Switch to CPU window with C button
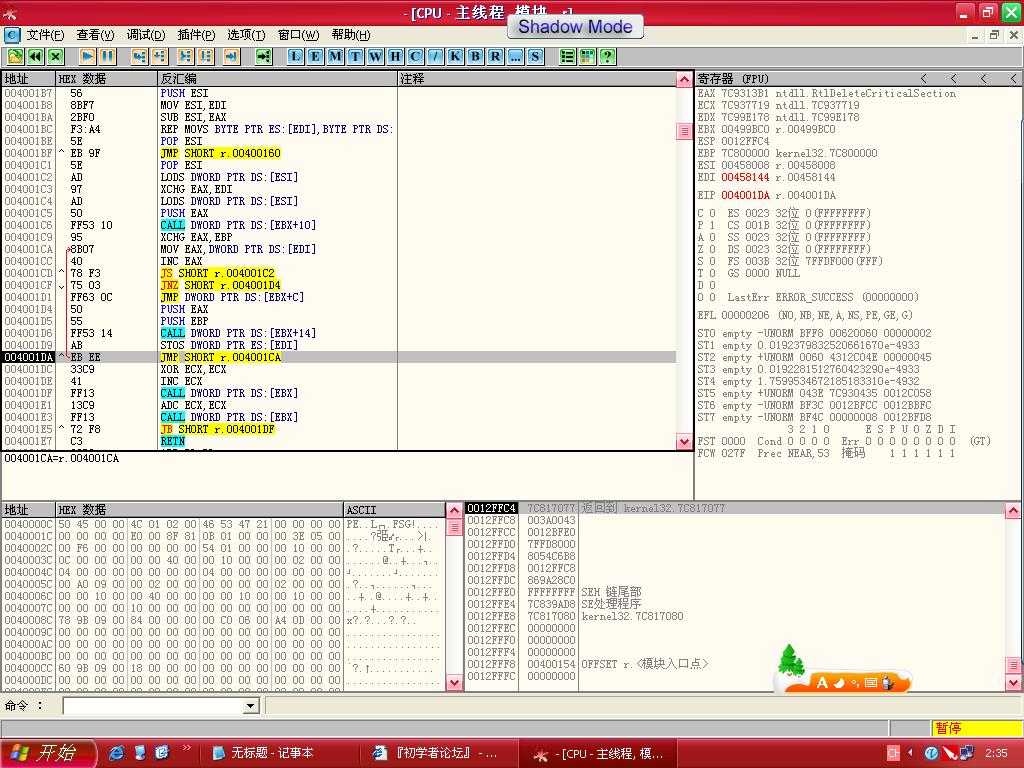The height and width of the screenshot is (768, 1024). point(415,56)
